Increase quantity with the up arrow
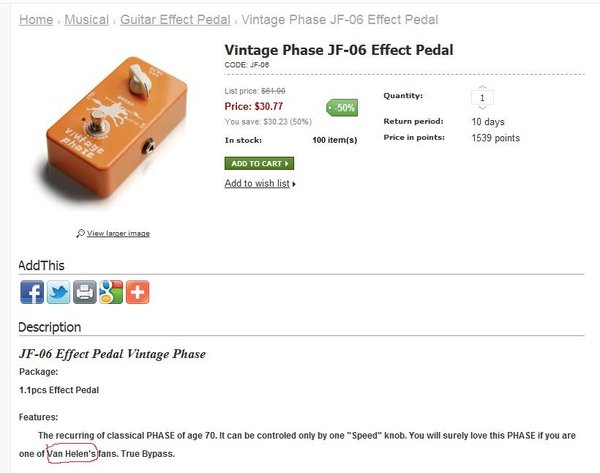The image size is (600, 473). click(x=482, y=87)
